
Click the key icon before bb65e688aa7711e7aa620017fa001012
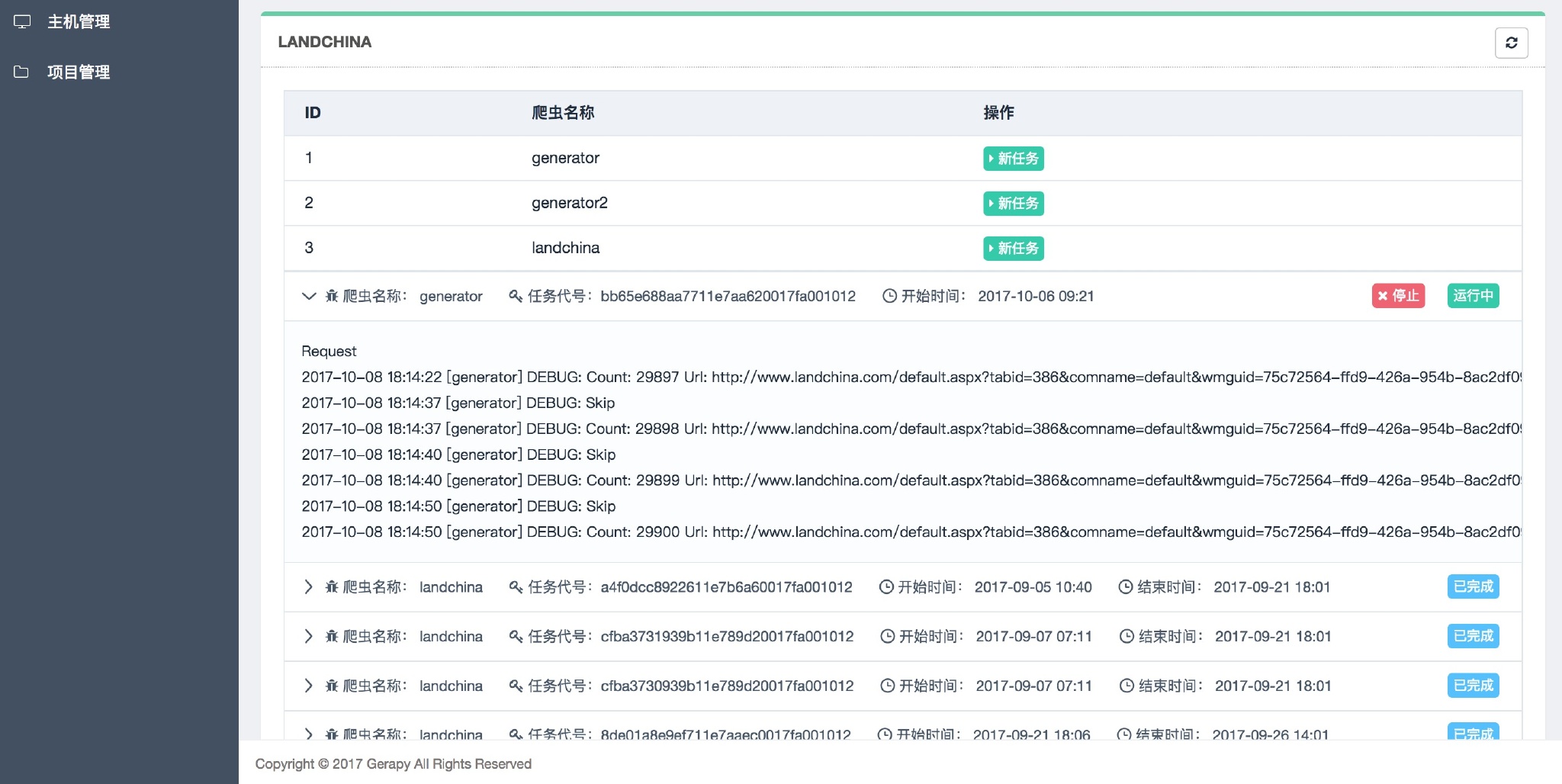(x=516, y=296)
